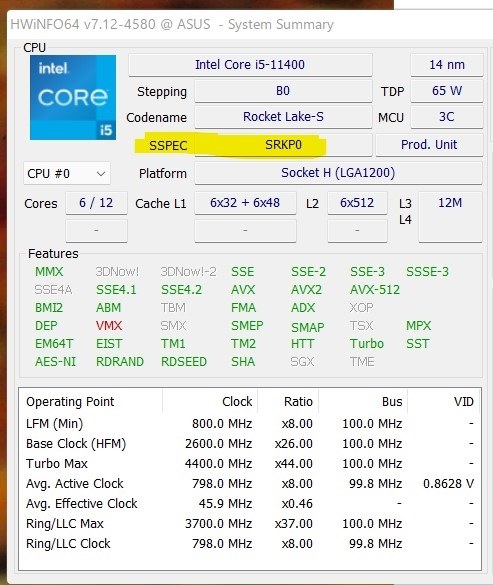
Task: Click the ABM feature label
Action: click(108, 308)
